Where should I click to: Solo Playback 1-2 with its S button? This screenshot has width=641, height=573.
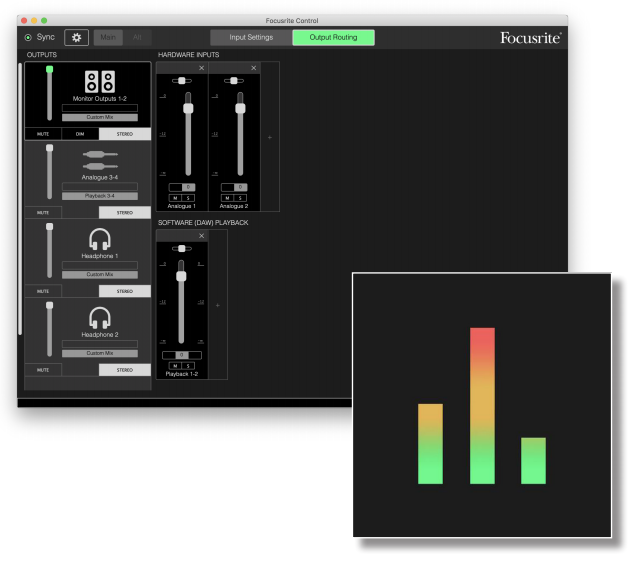[x=188, y=366]
